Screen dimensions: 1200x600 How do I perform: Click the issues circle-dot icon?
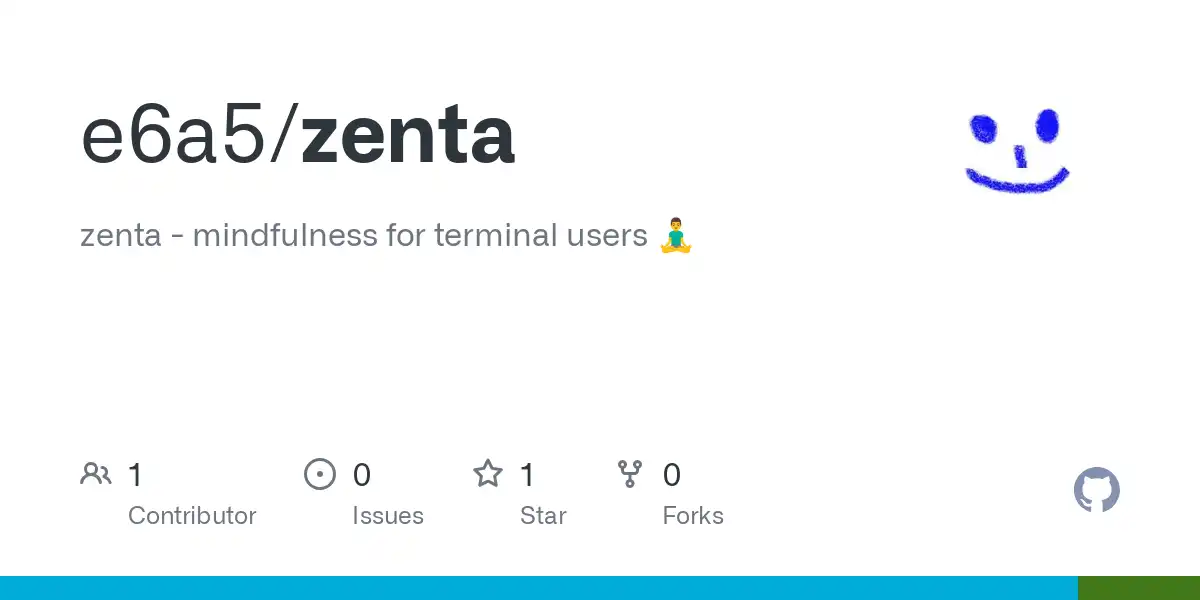coord(320,474)
